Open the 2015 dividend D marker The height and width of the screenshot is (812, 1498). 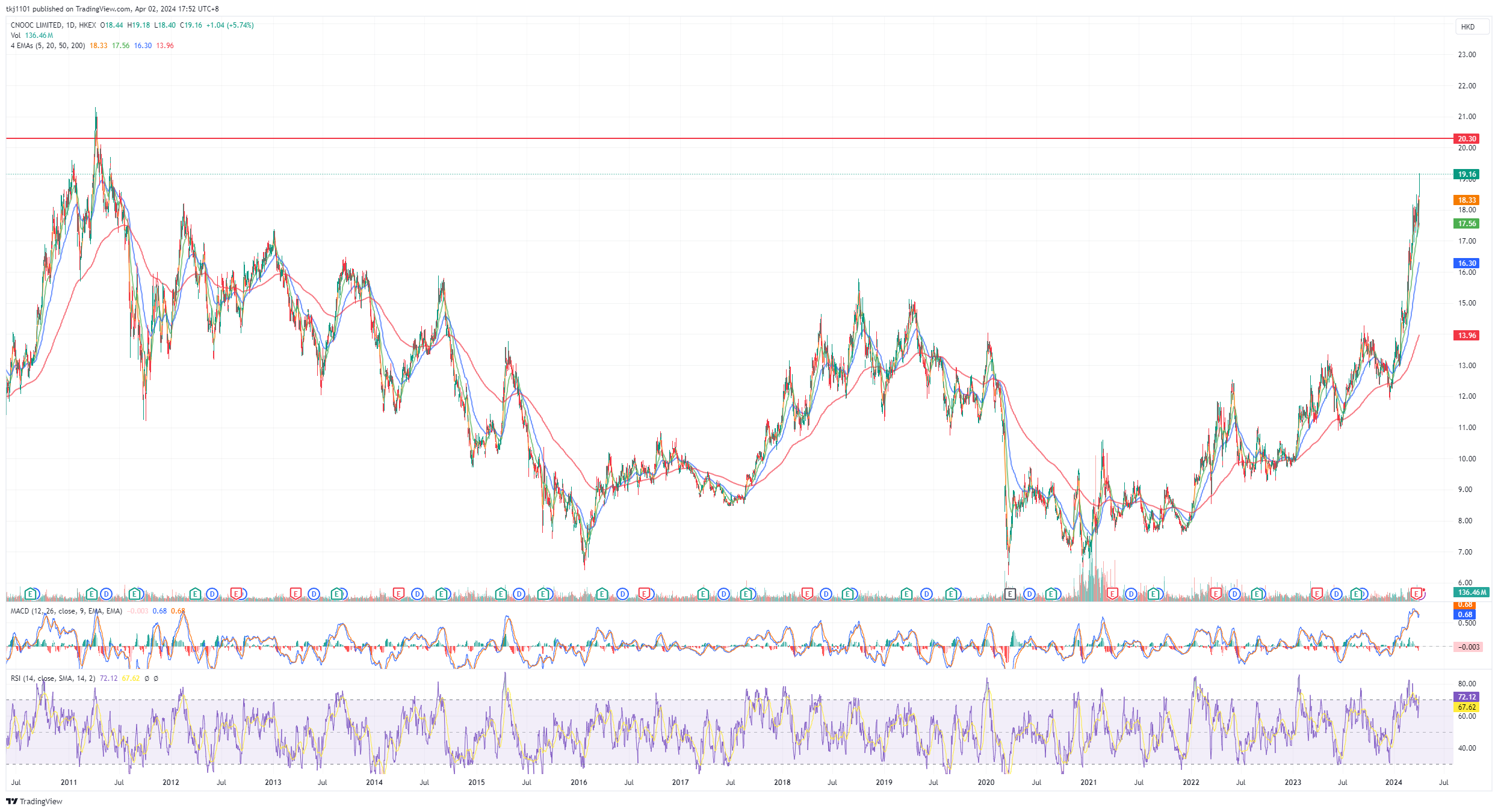pos(519,594)
